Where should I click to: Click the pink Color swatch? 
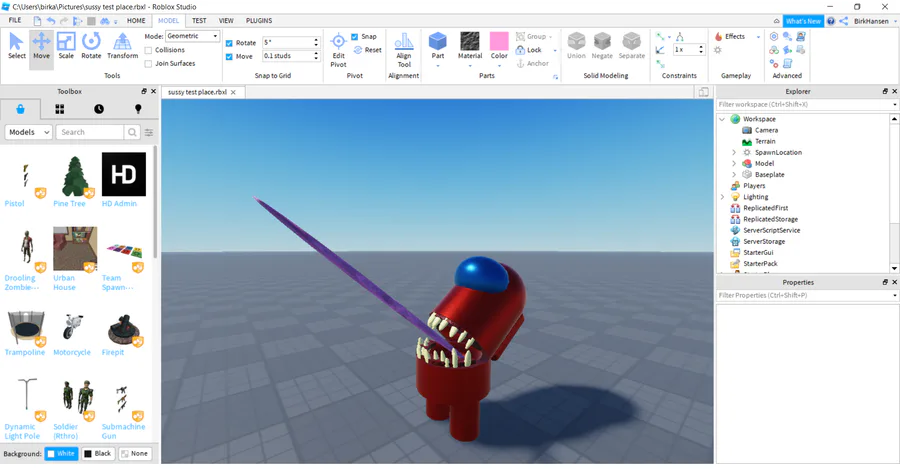tap(499, 41)
